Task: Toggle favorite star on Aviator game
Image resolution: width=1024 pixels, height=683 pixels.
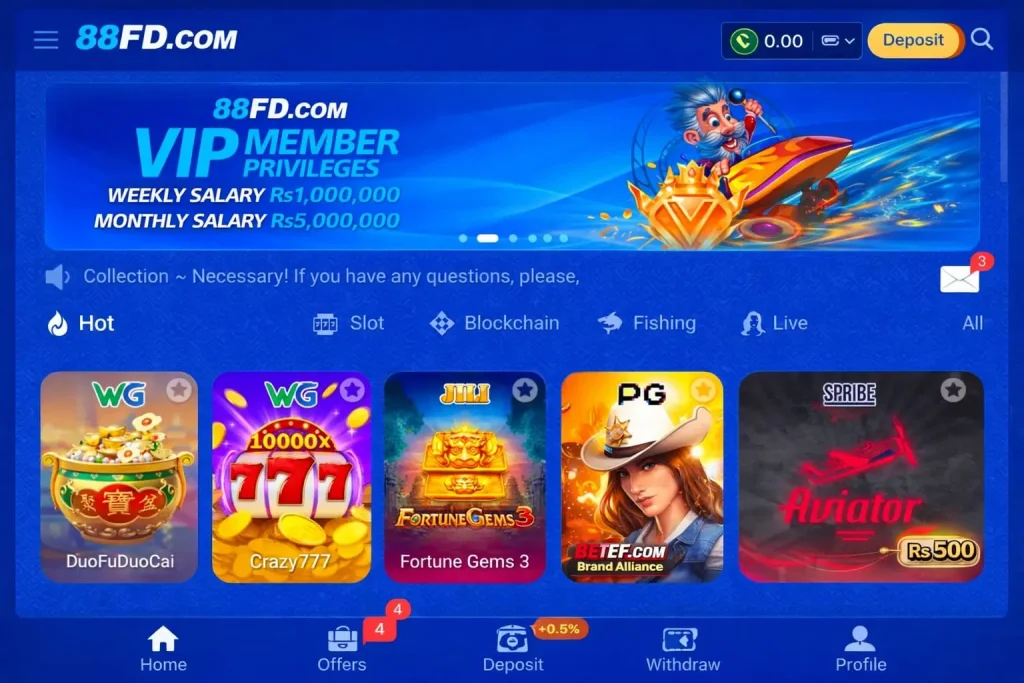Action: click(953, 390)
